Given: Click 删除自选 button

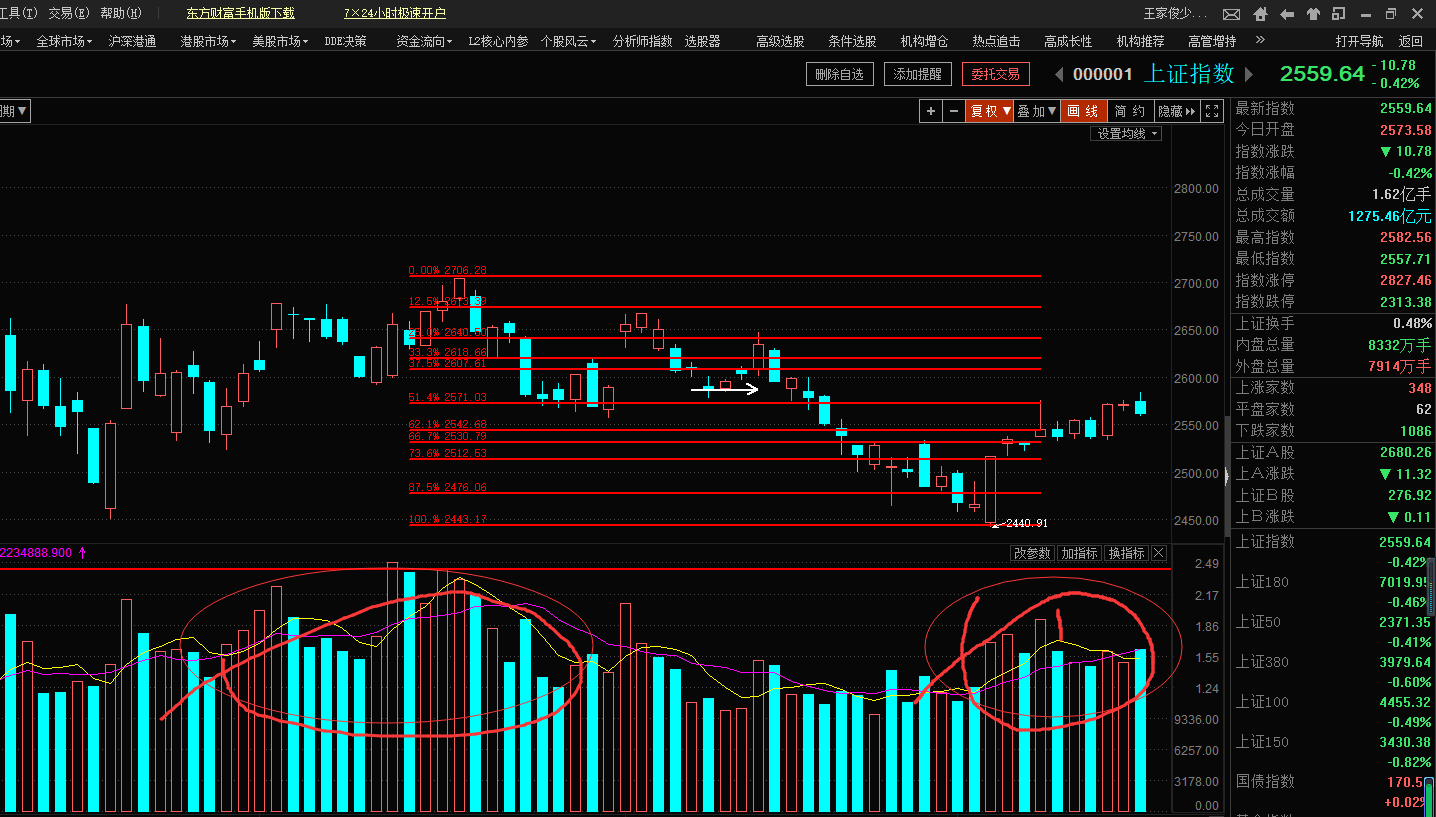Looking at the screenshot, I should click(x=840, y=74).
